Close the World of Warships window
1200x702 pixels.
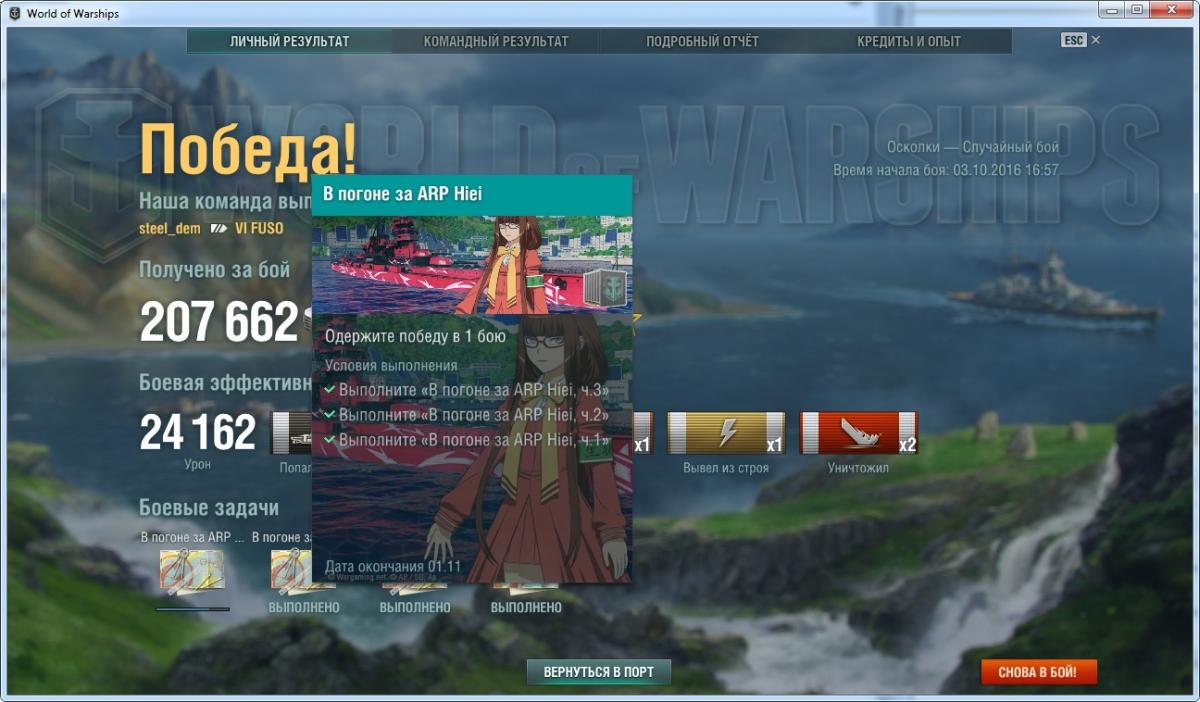click(x=1171, y=10)
